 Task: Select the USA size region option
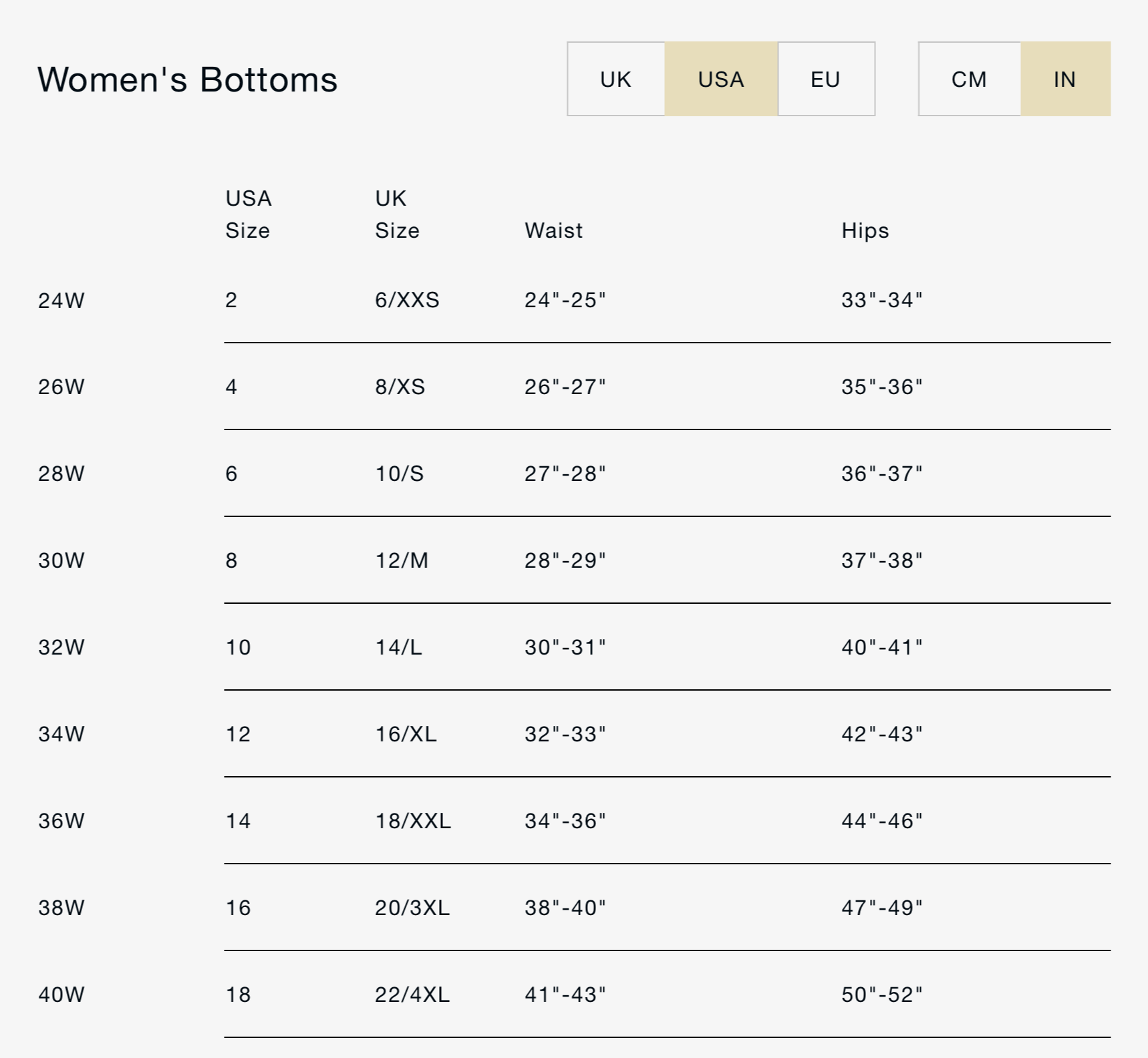click(x=720, y=79)
